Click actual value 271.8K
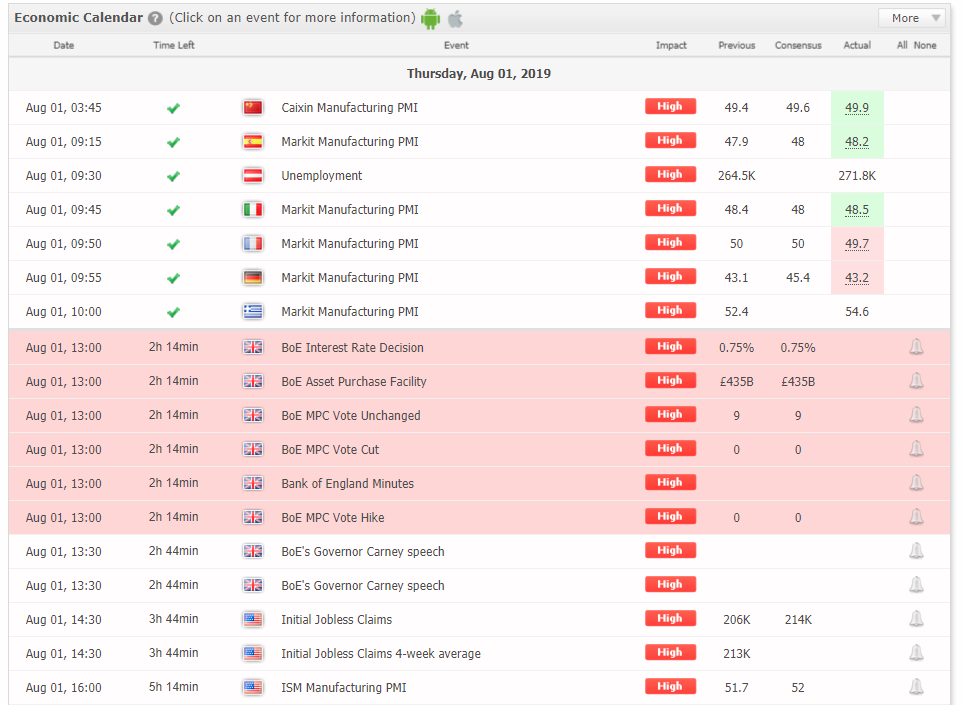The image size is (962, 705). (x=857, y=176)
